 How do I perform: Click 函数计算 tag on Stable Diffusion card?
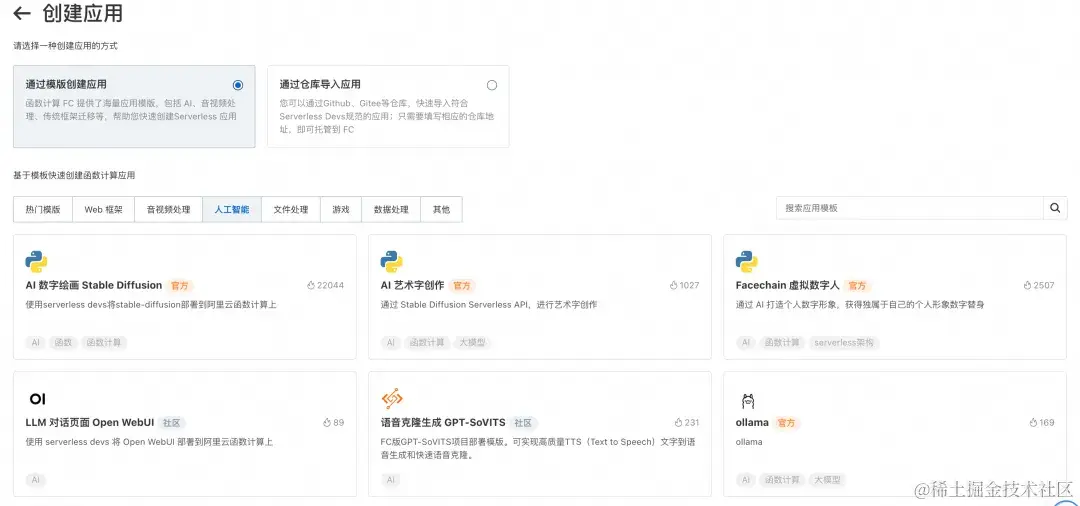(x=104, y=342)
